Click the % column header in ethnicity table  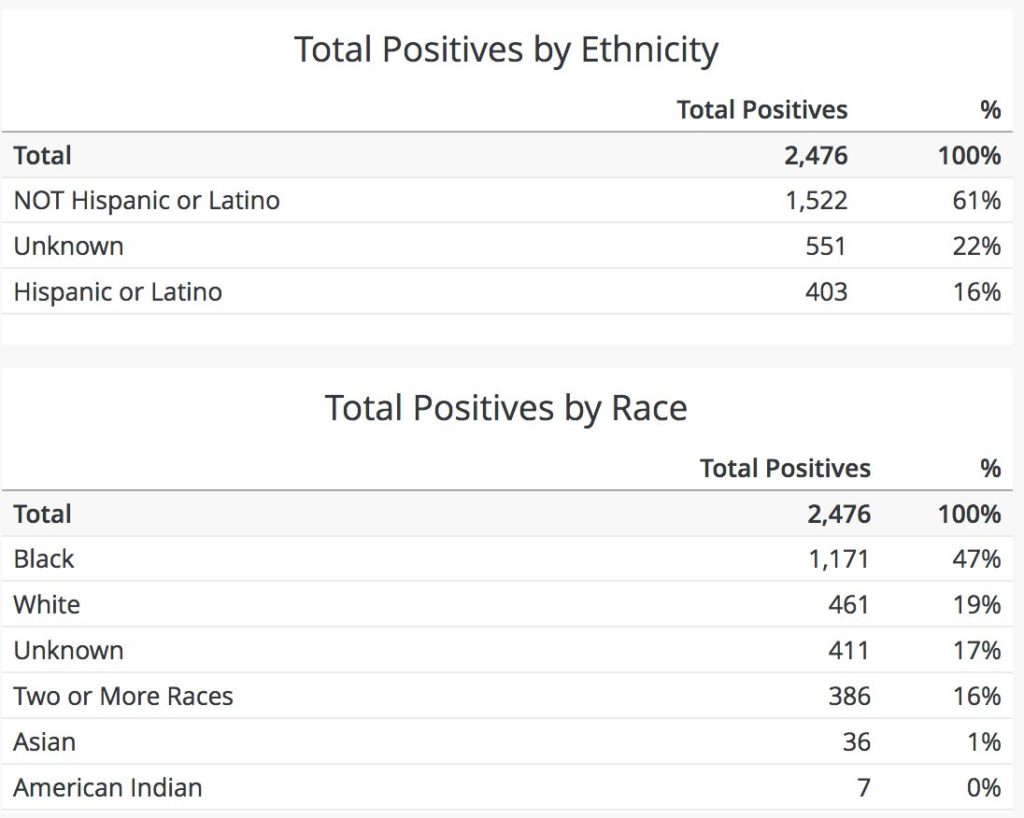point(990,110)
